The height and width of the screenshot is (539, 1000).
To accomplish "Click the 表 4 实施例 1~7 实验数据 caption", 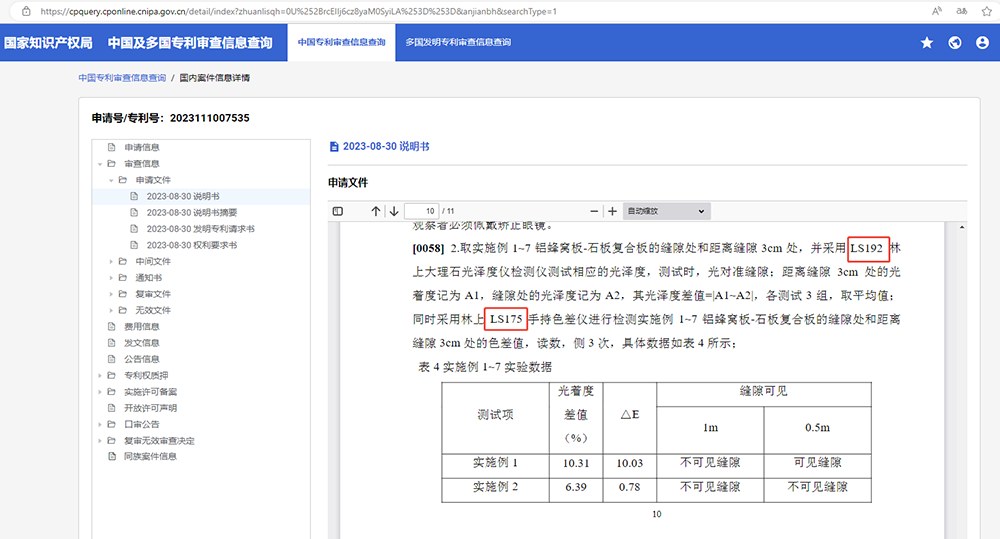I will 485,367.
